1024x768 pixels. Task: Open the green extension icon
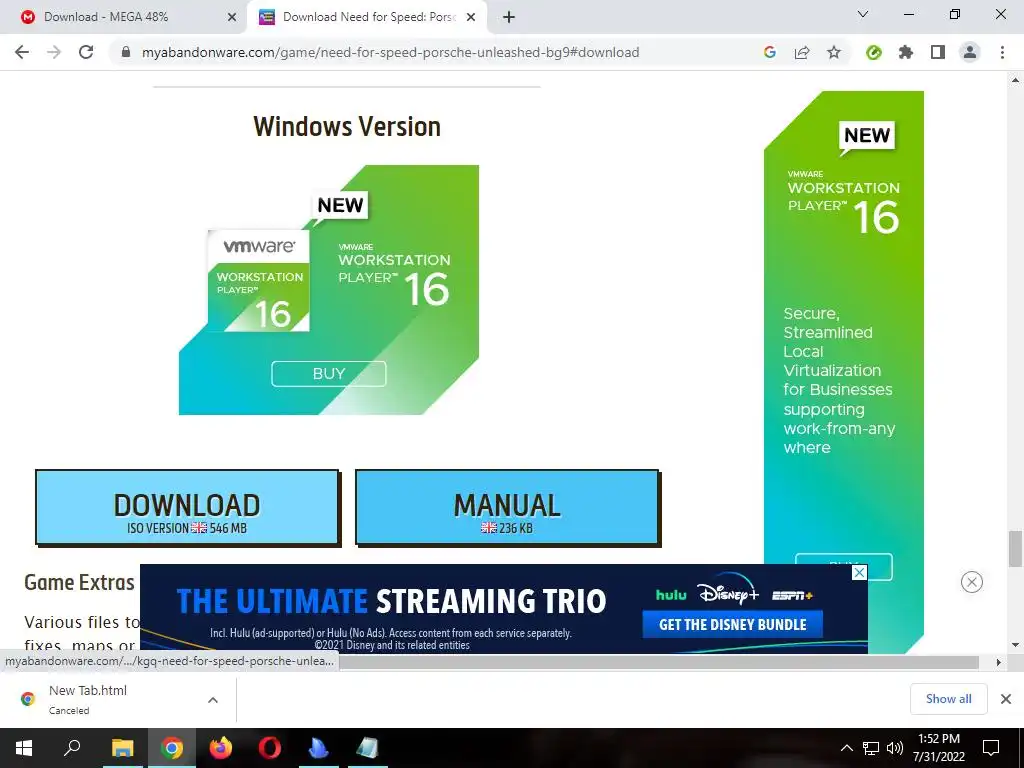point(874,52)
